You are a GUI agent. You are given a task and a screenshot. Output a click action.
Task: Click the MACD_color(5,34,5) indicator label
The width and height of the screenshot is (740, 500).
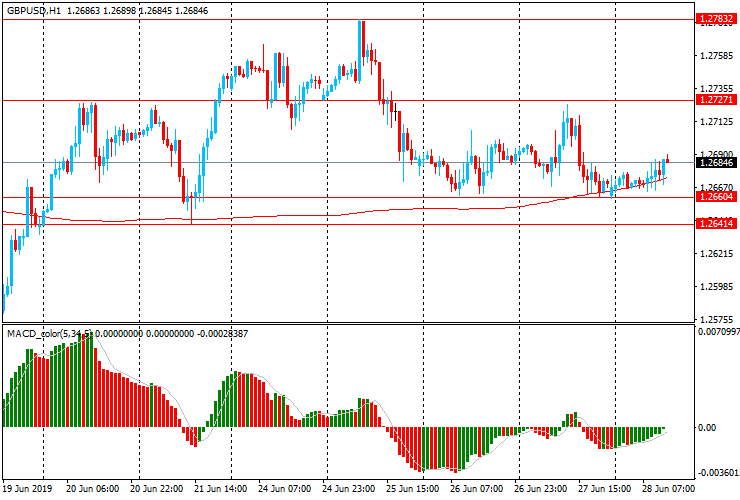[50, 334]
